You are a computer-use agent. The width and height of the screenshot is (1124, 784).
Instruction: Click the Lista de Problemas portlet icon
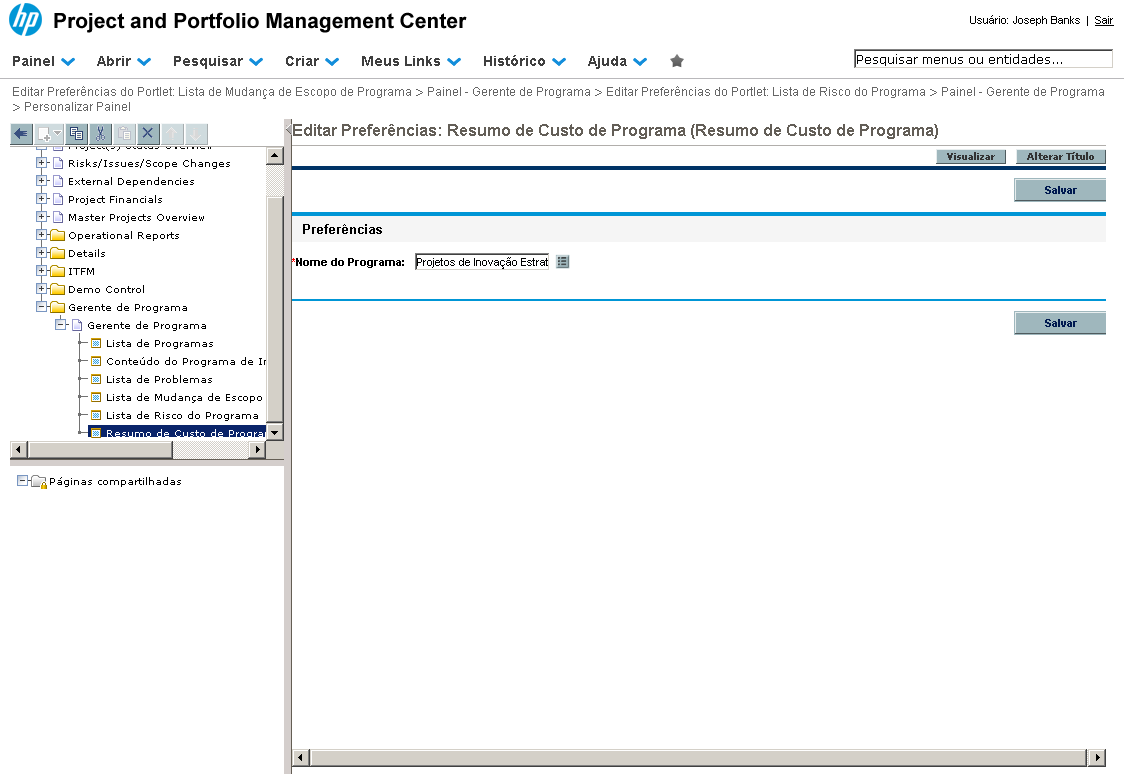[x=96, y=380]
